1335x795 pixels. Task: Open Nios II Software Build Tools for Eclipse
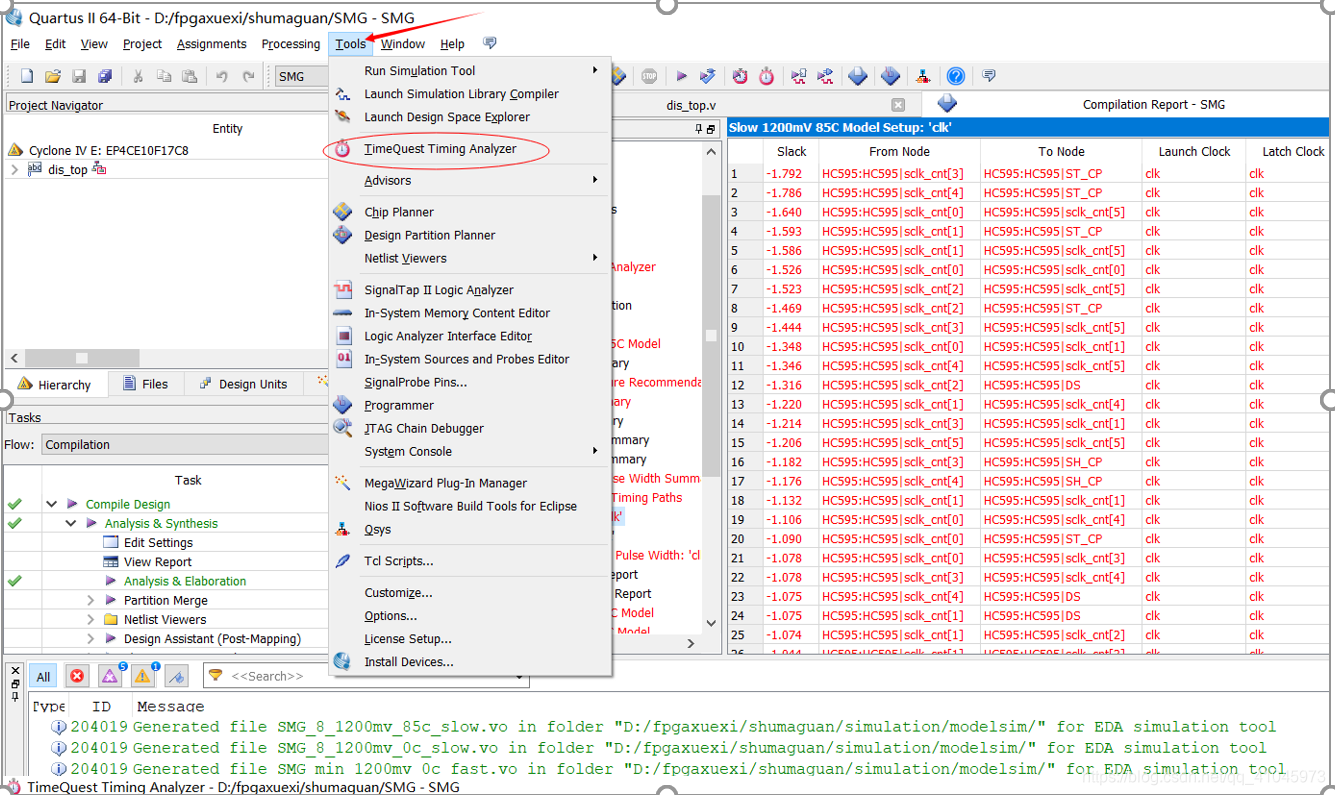[x=470, y=506]
